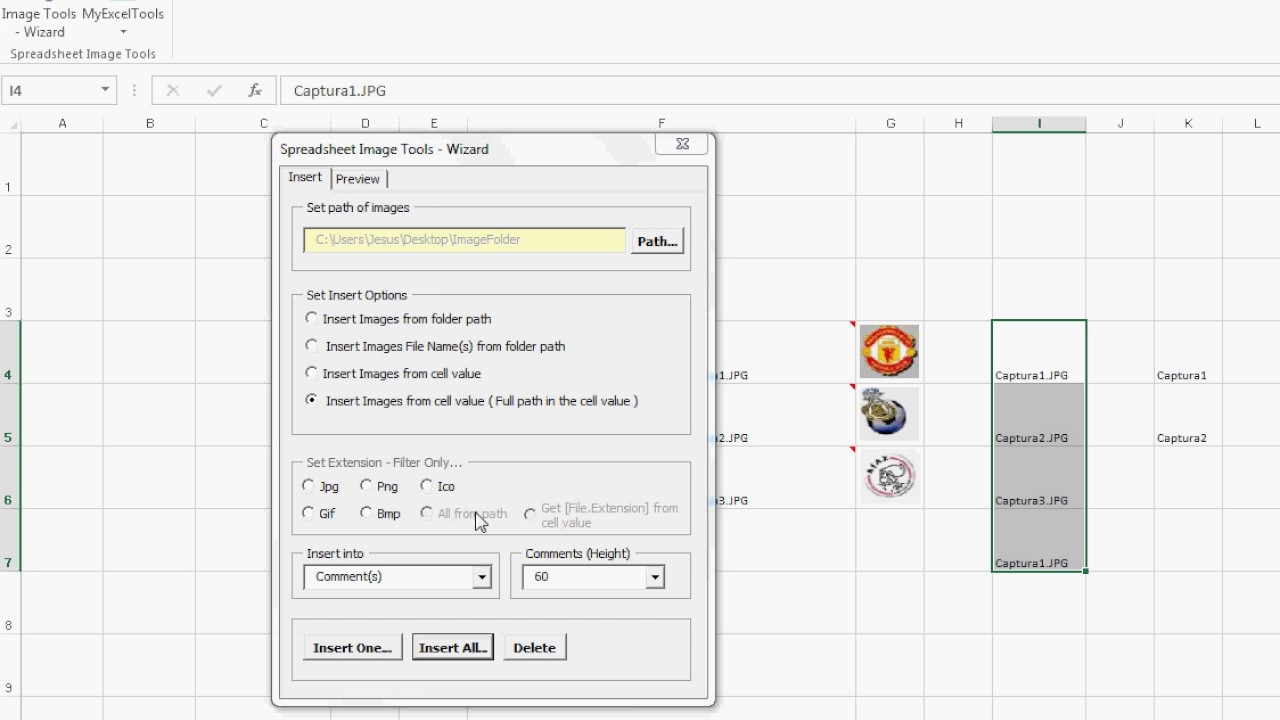Image resolution: width=1280 pixels, height=720 pixels.
Task: Select cell K4 with text Captura1
Action: (1188, 352)
